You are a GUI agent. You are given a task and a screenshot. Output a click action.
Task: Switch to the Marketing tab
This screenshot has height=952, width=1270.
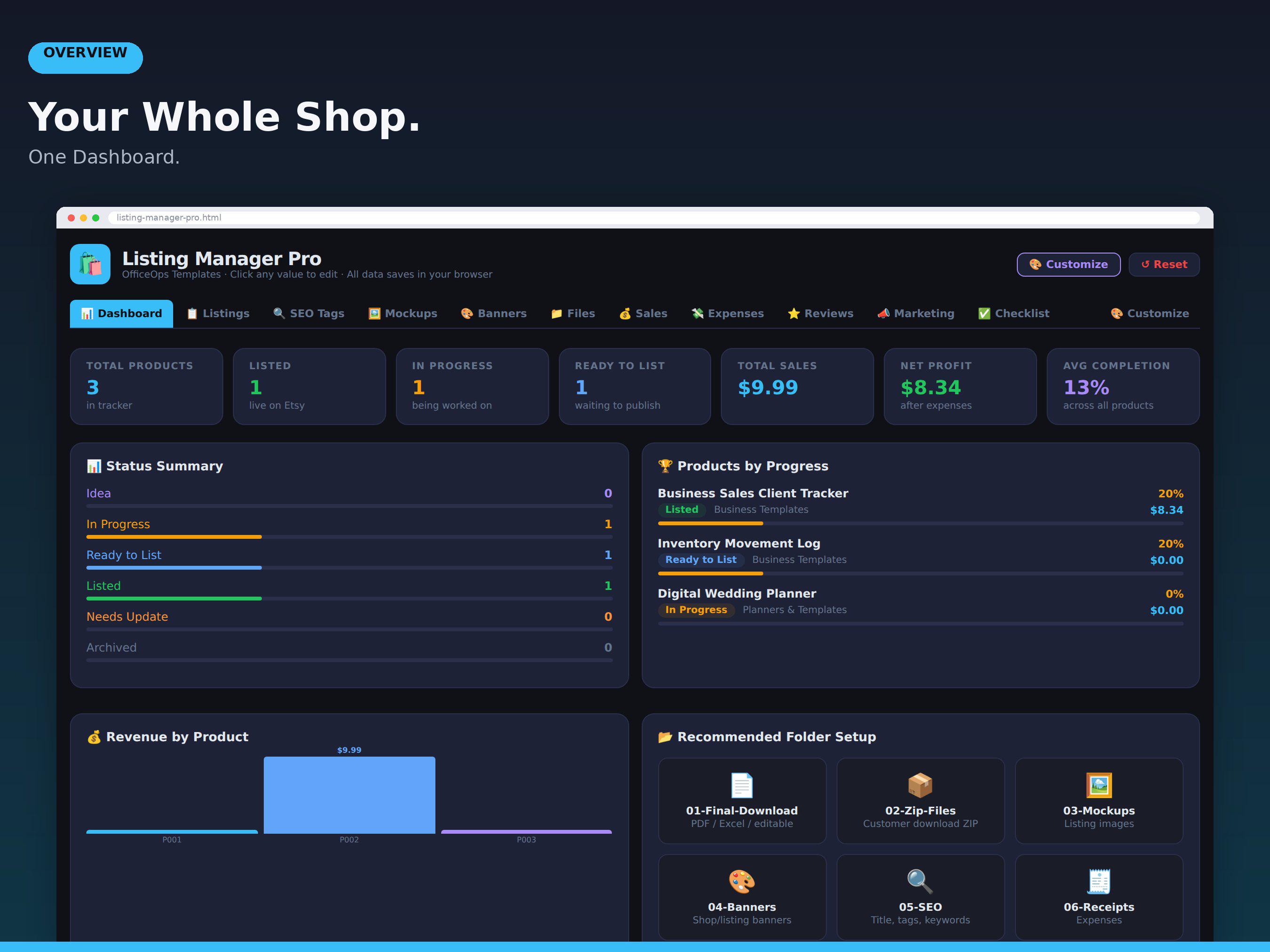(915, 313)
